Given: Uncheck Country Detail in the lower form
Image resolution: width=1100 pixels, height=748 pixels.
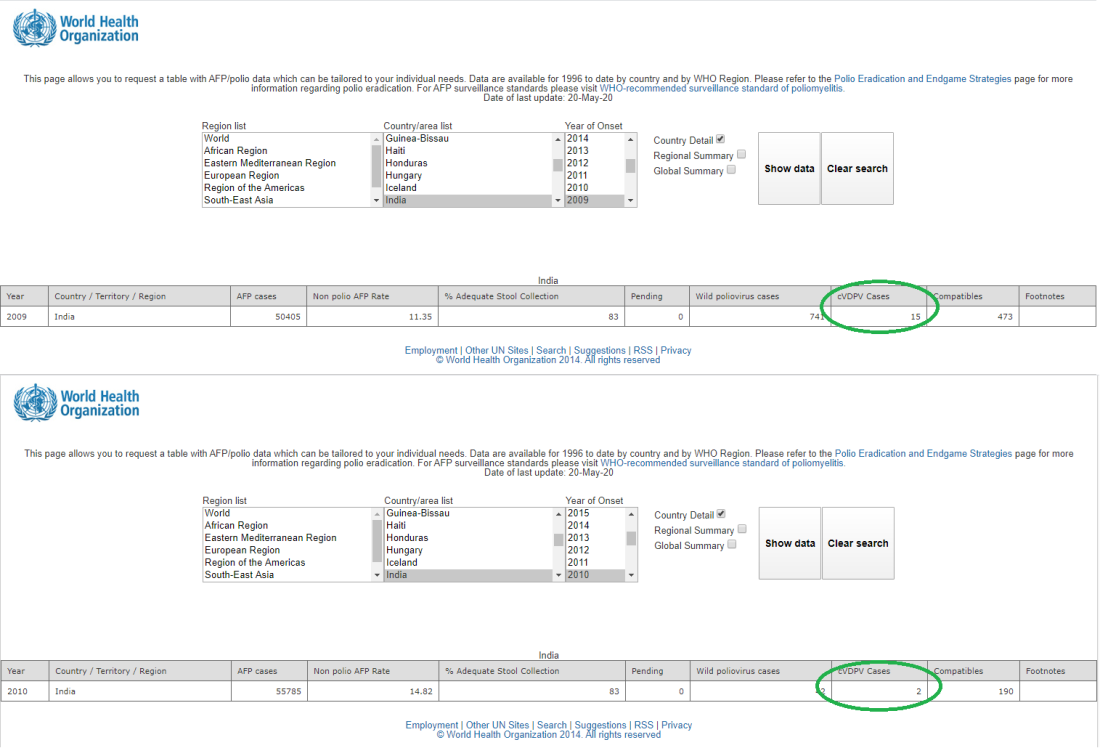Looking at the screenshot, I should coord(721,514).
